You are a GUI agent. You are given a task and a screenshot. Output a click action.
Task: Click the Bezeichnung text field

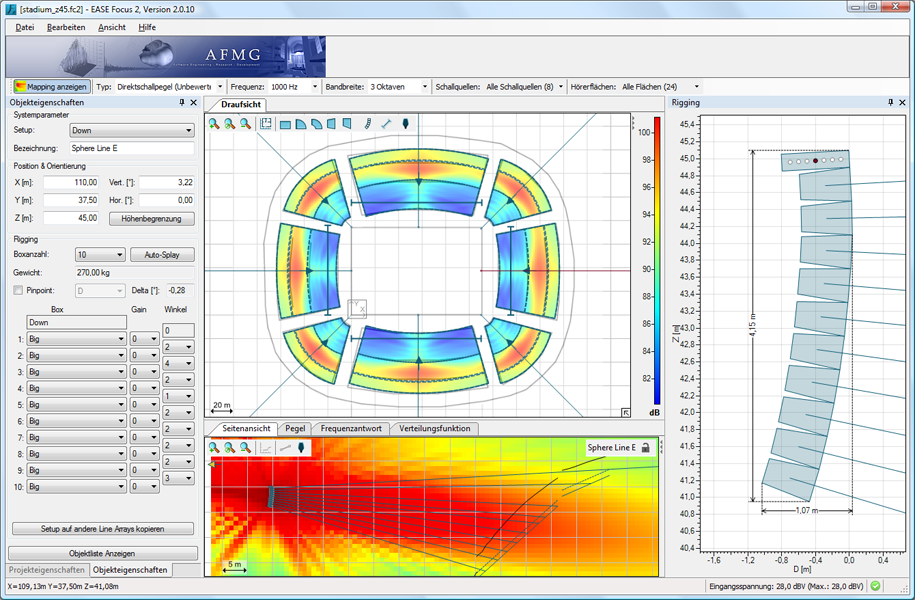(x=132, y=148)
